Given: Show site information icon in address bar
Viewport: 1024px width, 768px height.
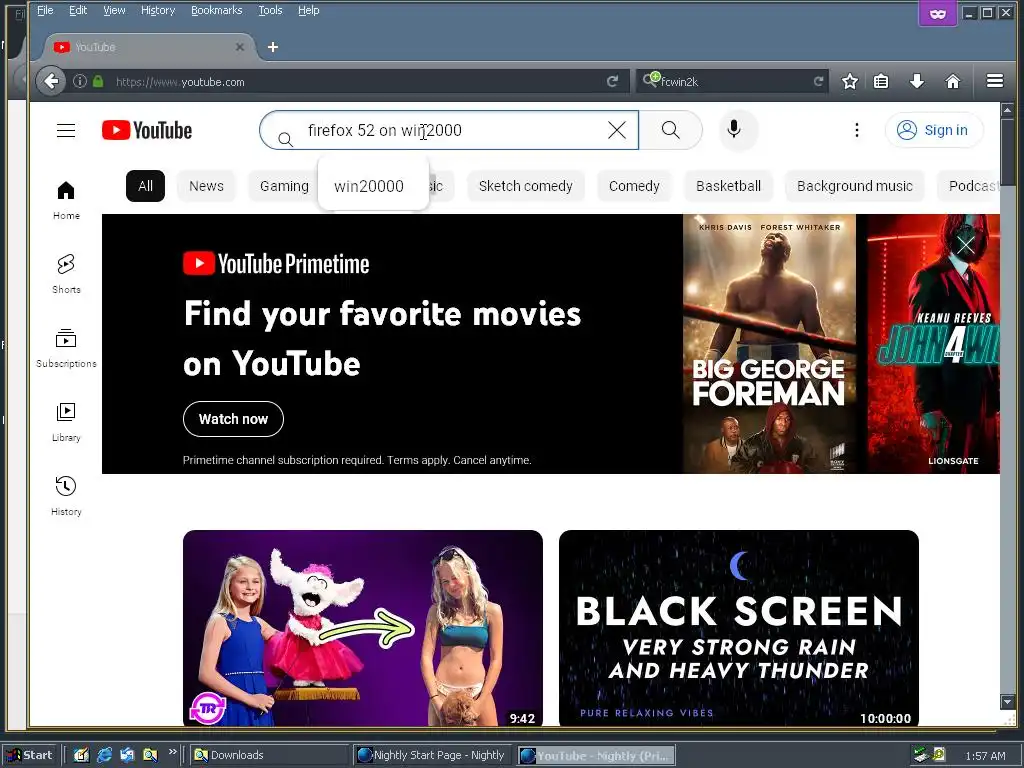Looking at the screenshot, I should click(x=80, y=82).
